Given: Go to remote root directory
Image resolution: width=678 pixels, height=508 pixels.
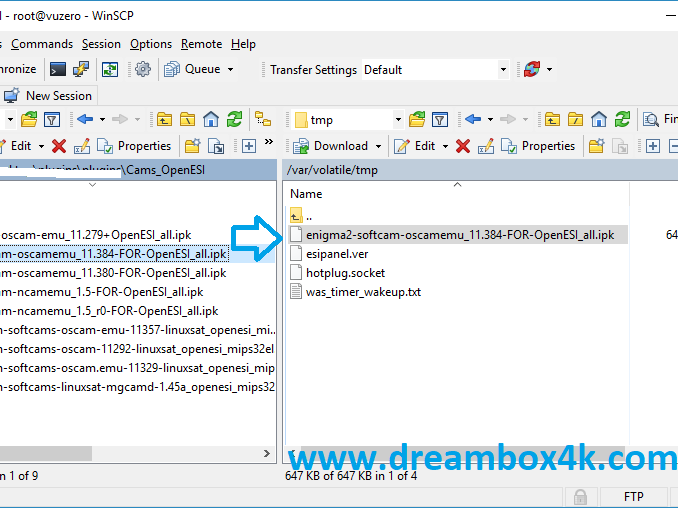Looking at the screenshot, I should coord(576,119).
